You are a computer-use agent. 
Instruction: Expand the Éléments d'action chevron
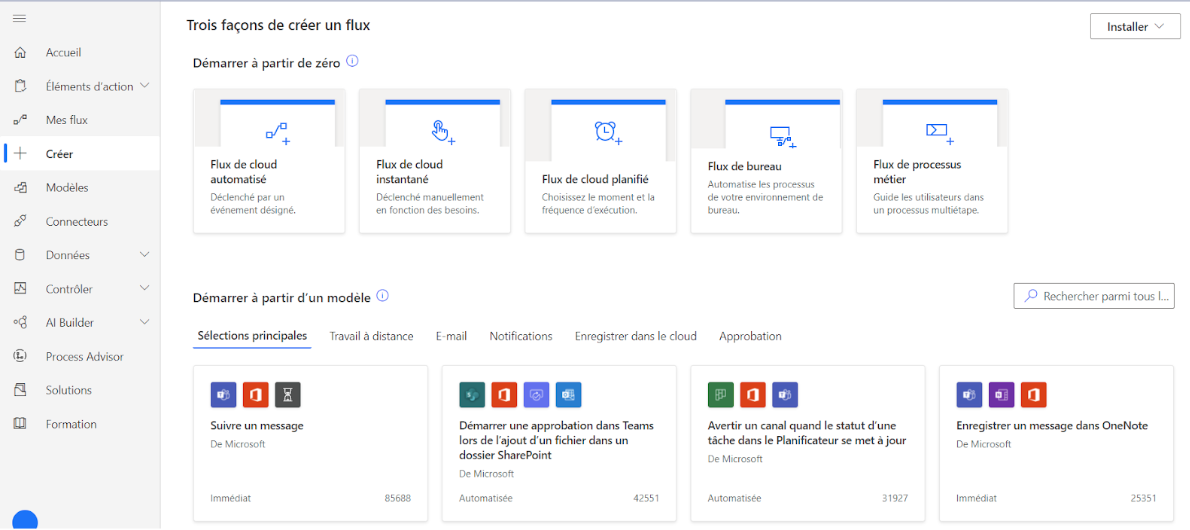[x=145, y=86]
